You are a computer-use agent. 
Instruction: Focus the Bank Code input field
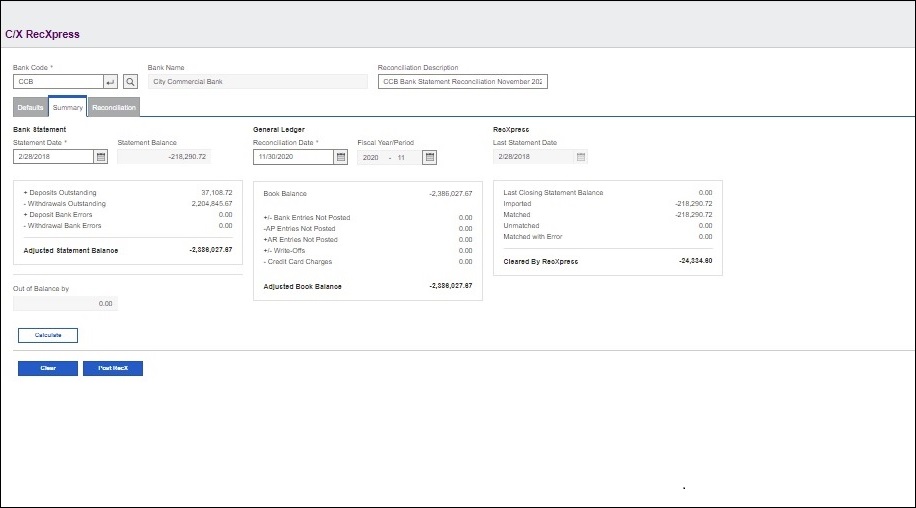click(x=58, y=82)
